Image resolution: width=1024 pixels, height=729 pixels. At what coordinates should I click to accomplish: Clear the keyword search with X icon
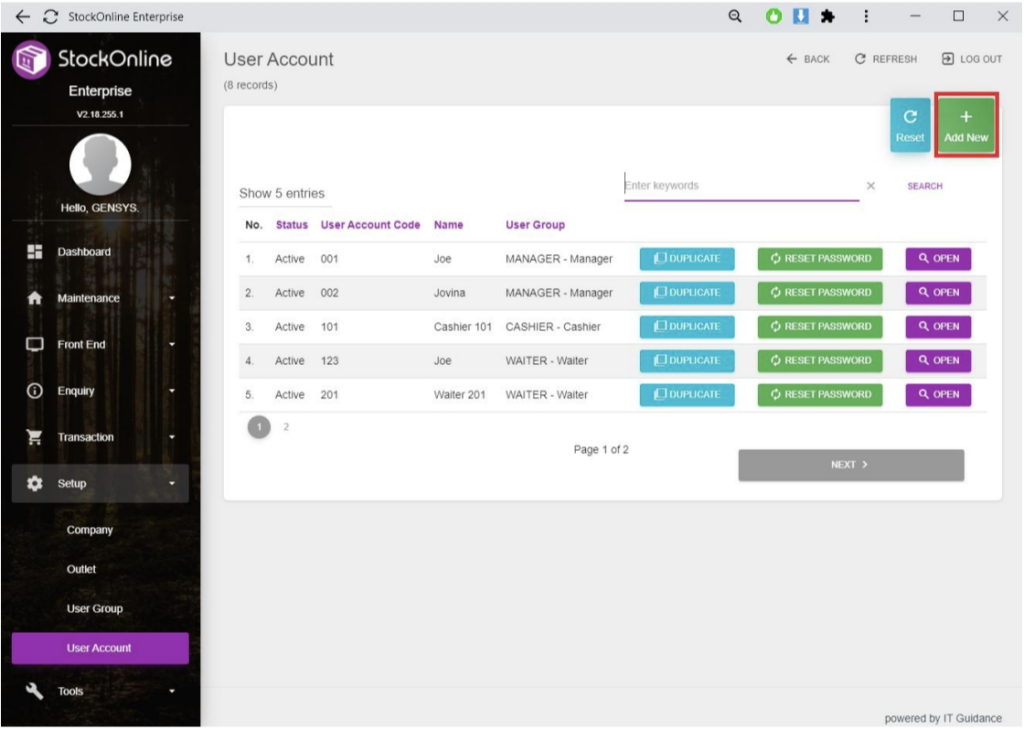coord(870,186)
